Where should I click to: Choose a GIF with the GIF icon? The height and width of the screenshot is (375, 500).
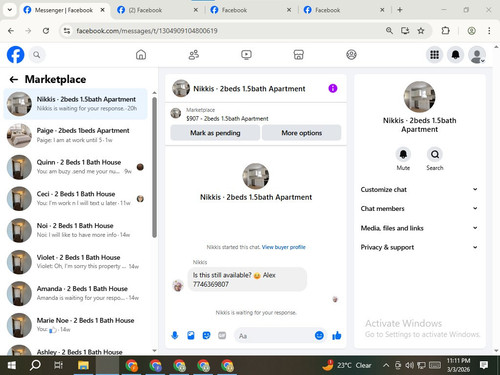222,335
